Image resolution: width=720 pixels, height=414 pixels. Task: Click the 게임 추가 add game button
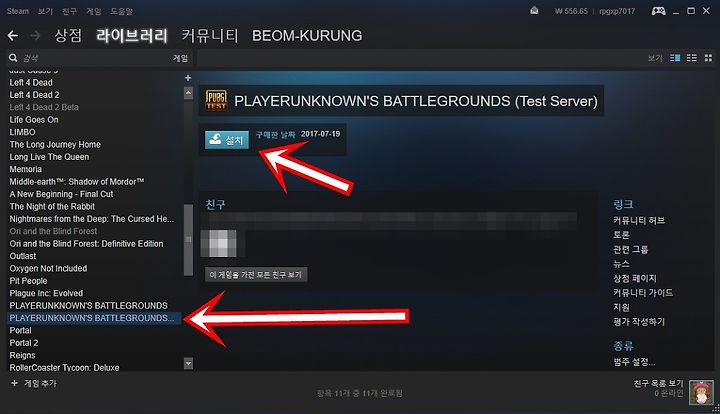(34, 383)
